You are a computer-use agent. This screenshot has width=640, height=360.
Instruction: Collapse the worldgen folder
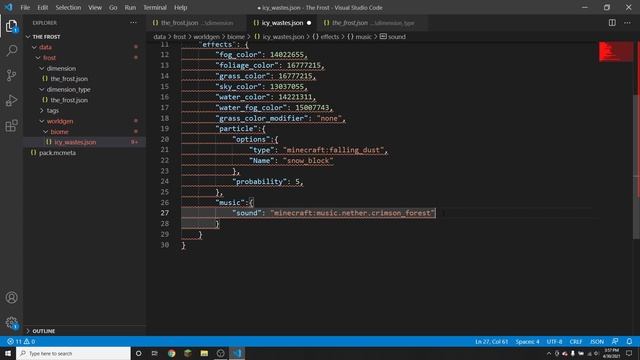tap(60, 121)
